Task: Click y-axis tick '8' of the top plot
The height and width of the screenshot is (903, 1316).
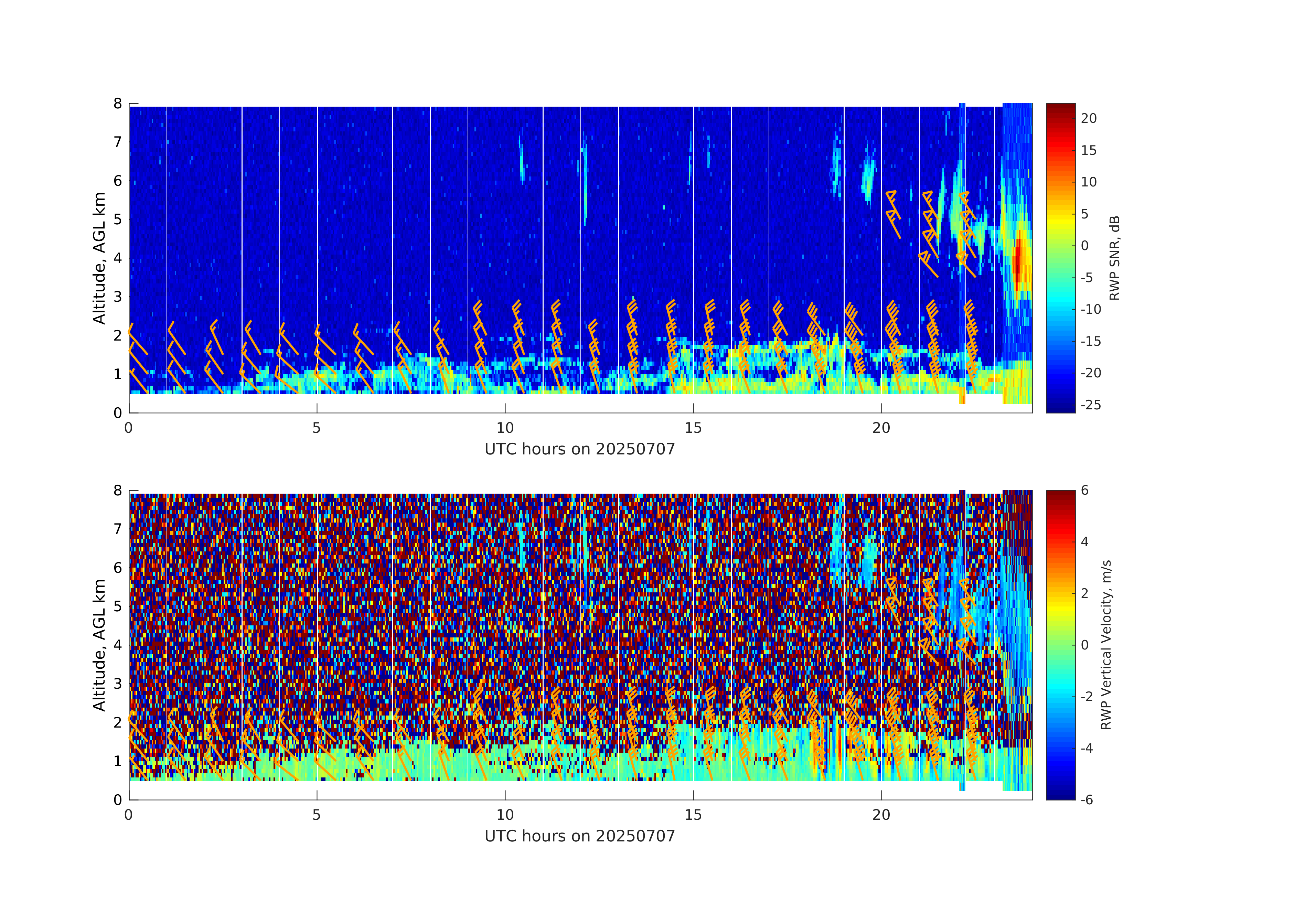Action: [x=118, y=104]
